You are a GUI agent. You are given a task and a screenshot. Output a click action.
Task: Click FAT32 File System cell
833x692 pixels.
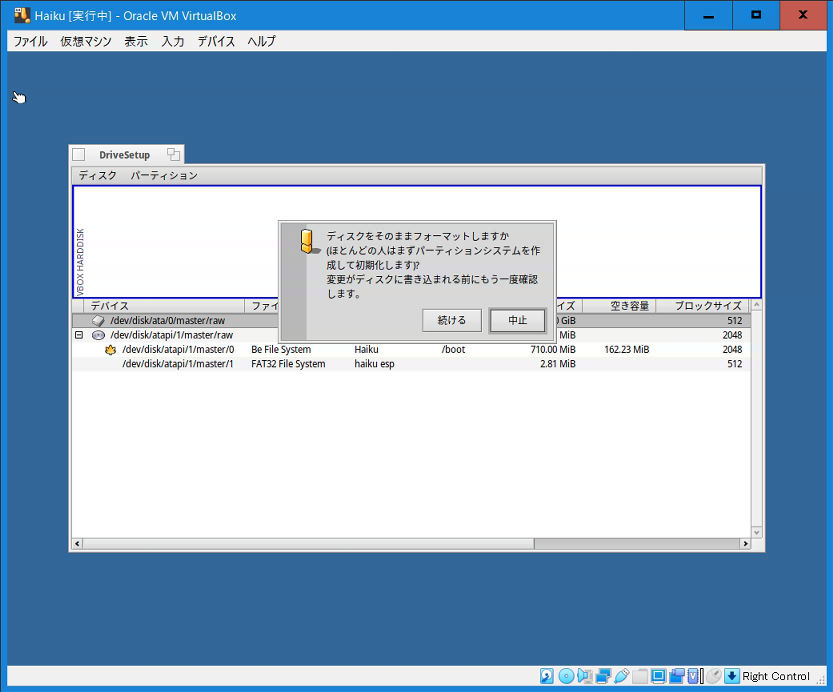pyautogui.click(x=288, y=364)
